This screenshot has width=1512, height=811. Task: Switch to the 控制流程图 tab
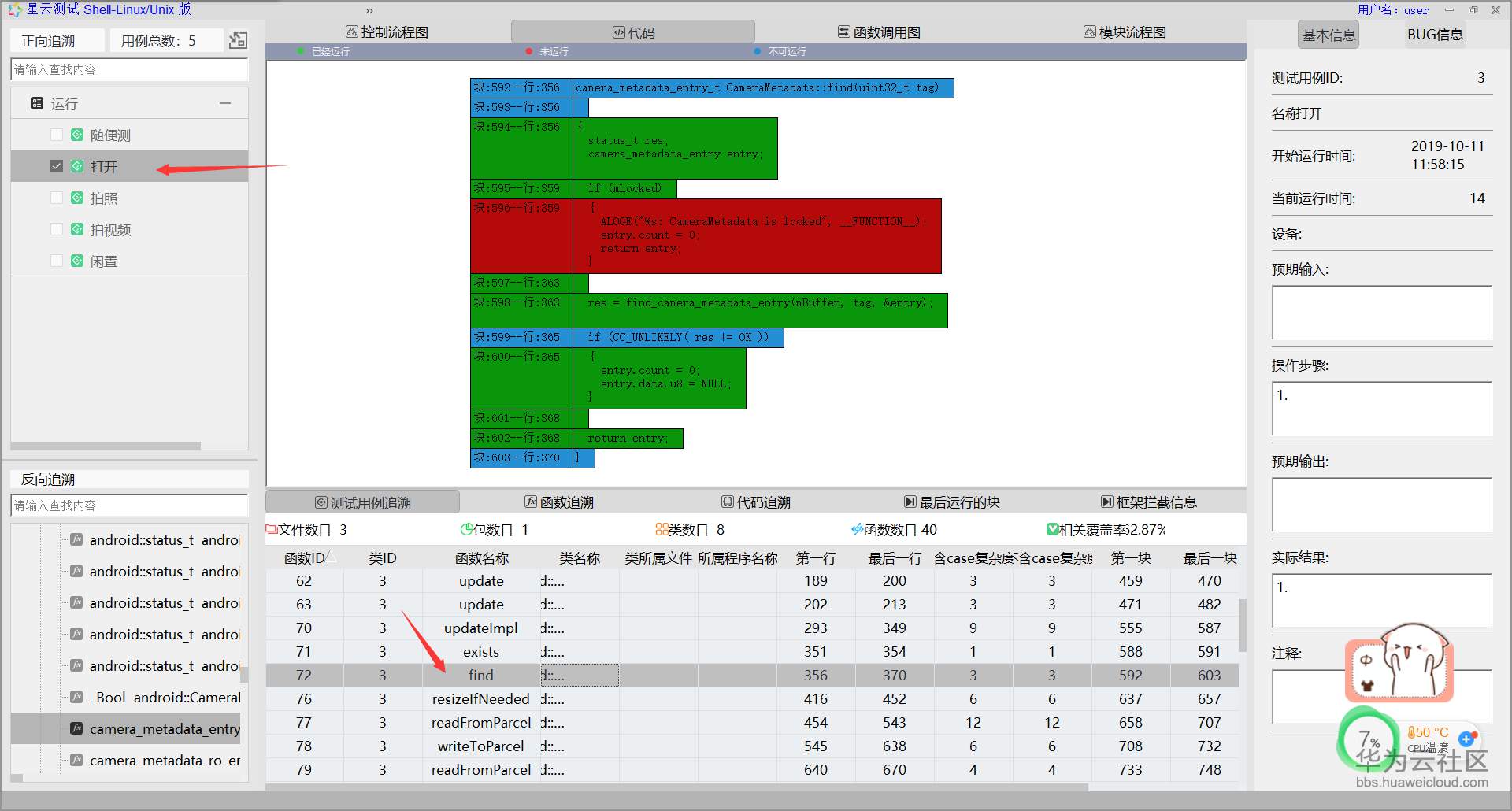[387, 32]
